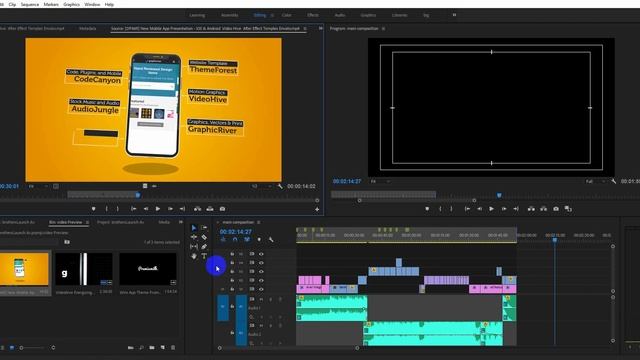Solo the Audio 1 track
Viewport: 640px width, 360px height.
(x=271, y=300)
